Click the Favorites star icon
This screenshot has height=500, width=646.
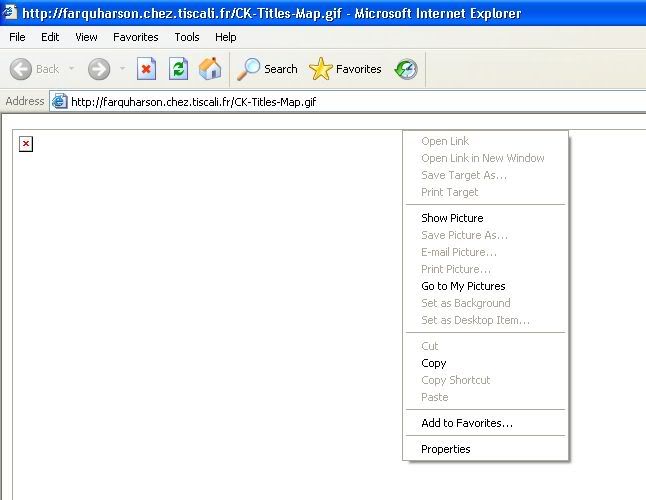[321, 69]
